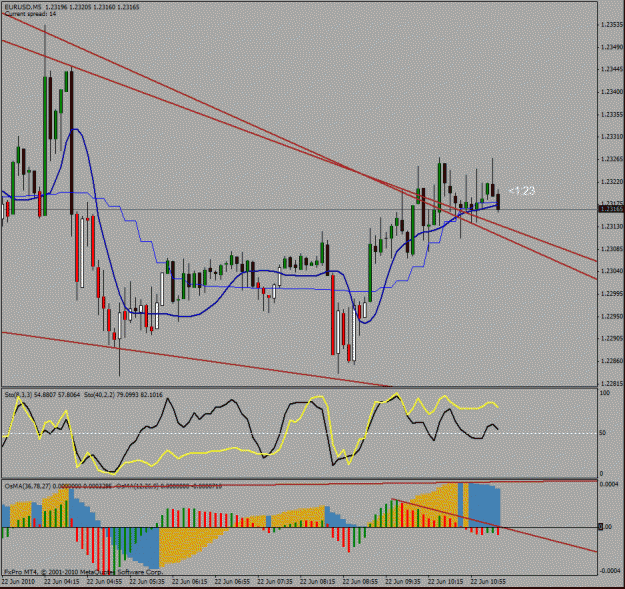
Task: Click the 'Current spread: 14' label
Action: [30, 14]
